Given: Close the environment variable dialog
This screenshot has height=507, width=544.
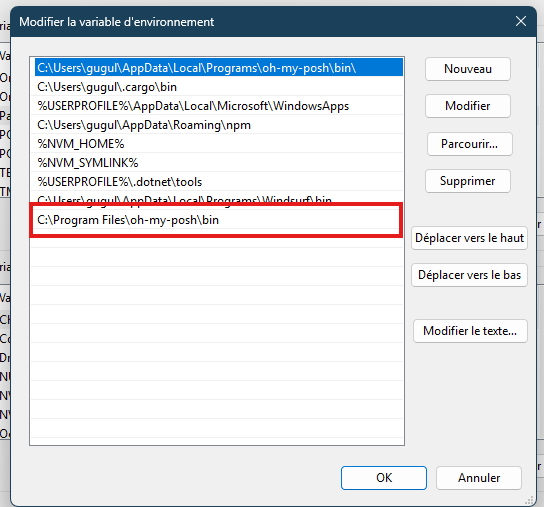Looking at the screenshot, I should pos(521,22).
